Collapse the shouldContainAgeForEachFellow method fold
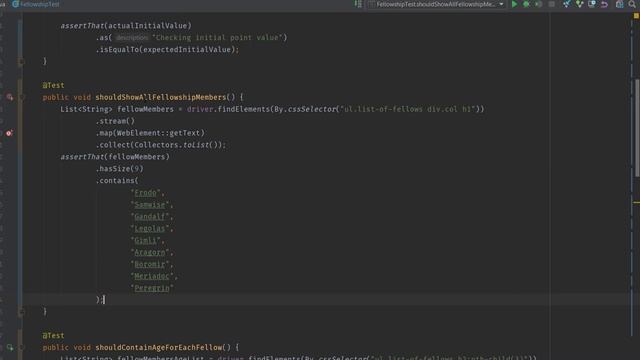This screenshot has height=360, width=640. [x=22, y=347]
